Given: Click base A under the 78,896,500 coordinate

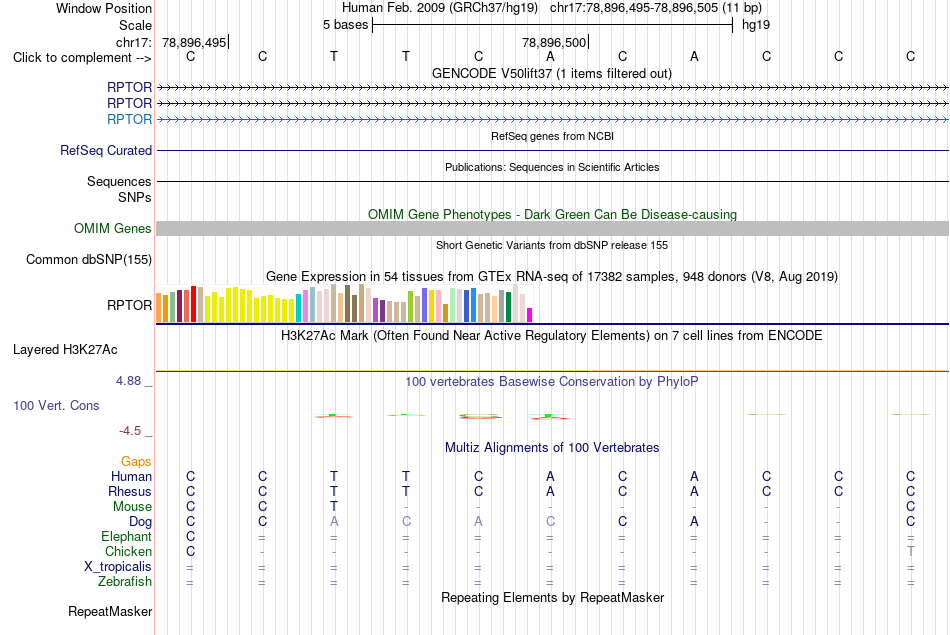Looking at the screenshot, I should point(550,56).
